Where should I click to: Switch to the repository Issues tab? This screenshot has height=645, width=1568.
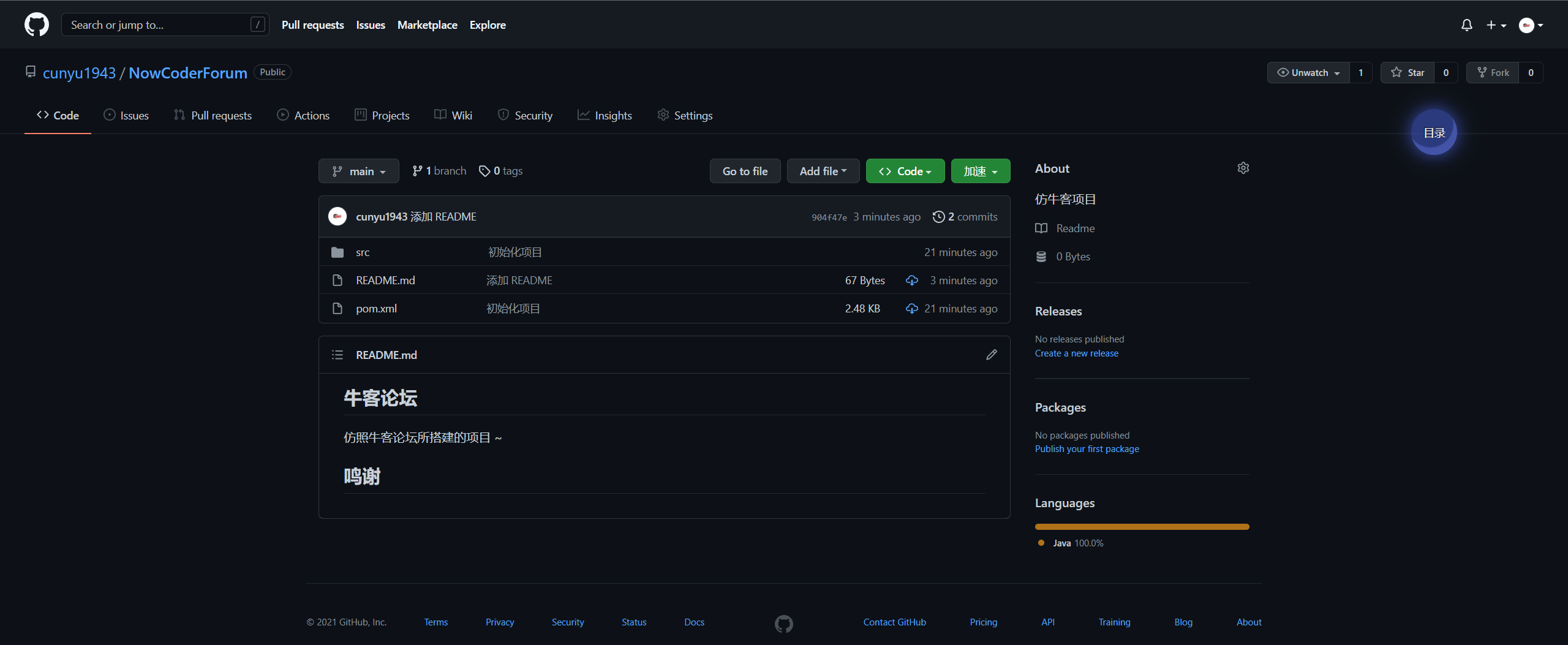click(x=126, y=115)
